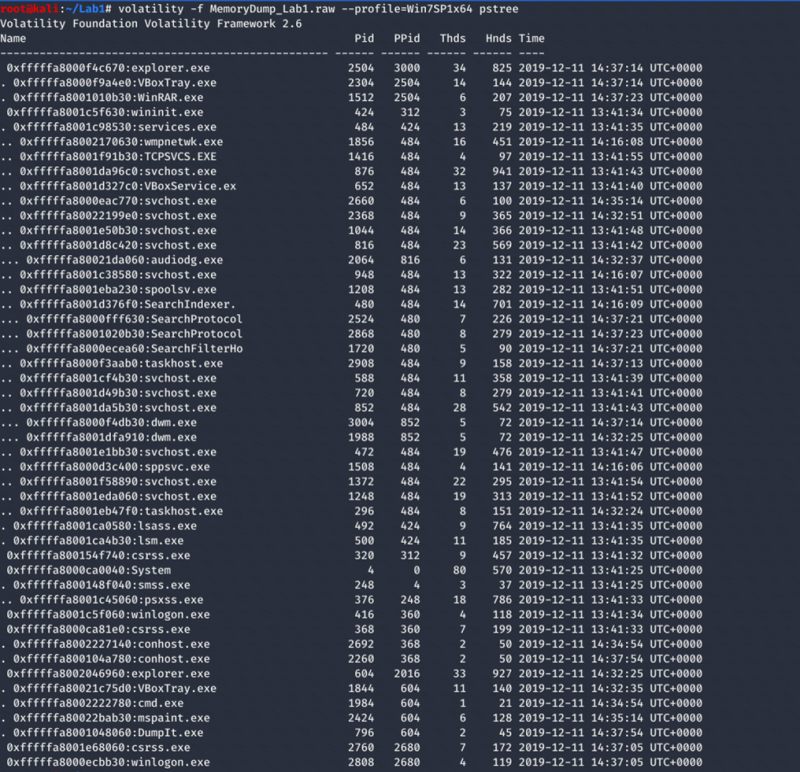
Task: Click the PPid column header
Action: click(x=406, y=38)
